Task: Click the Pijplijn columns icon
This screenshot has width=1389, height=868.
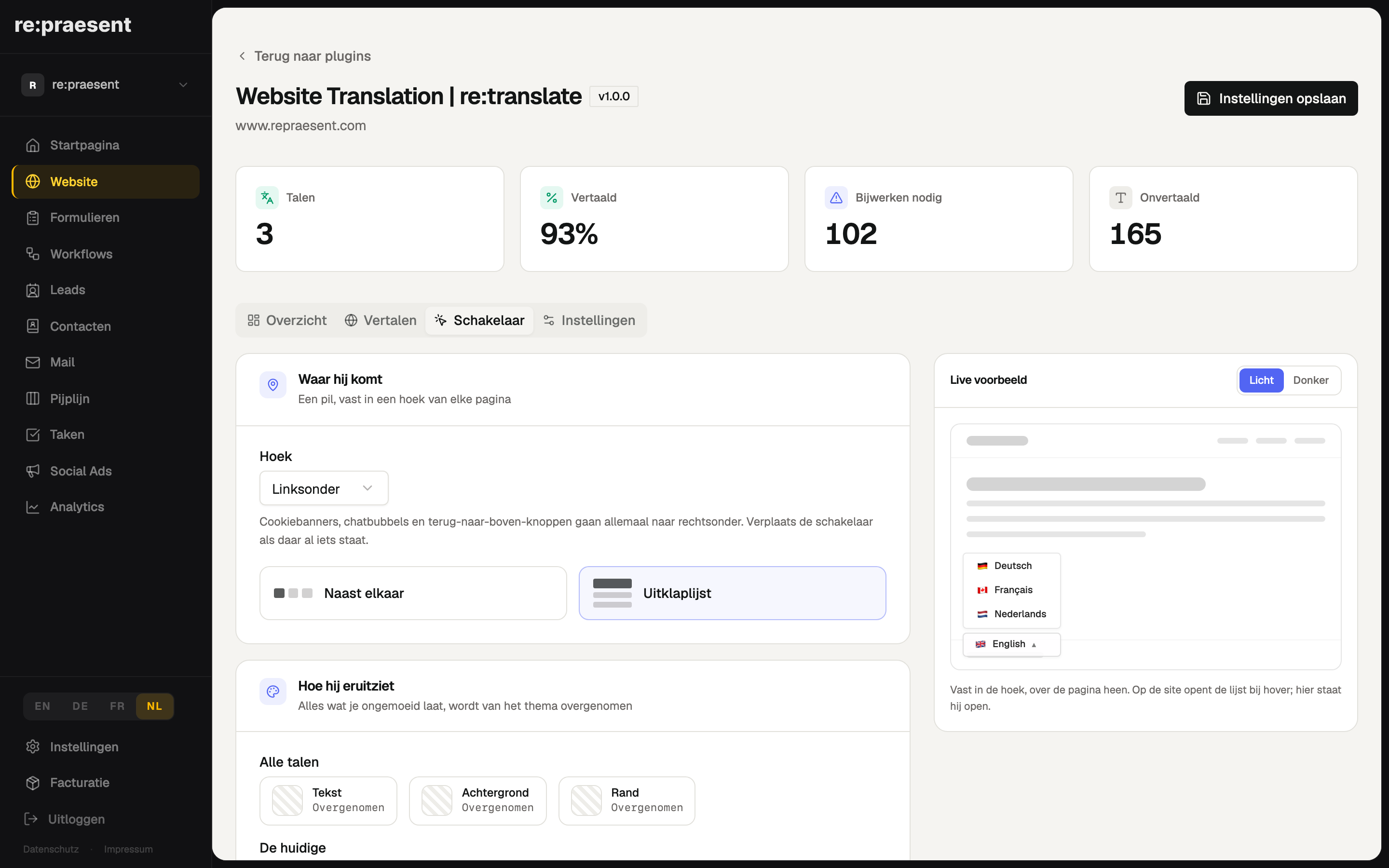Action: (33, 398)
